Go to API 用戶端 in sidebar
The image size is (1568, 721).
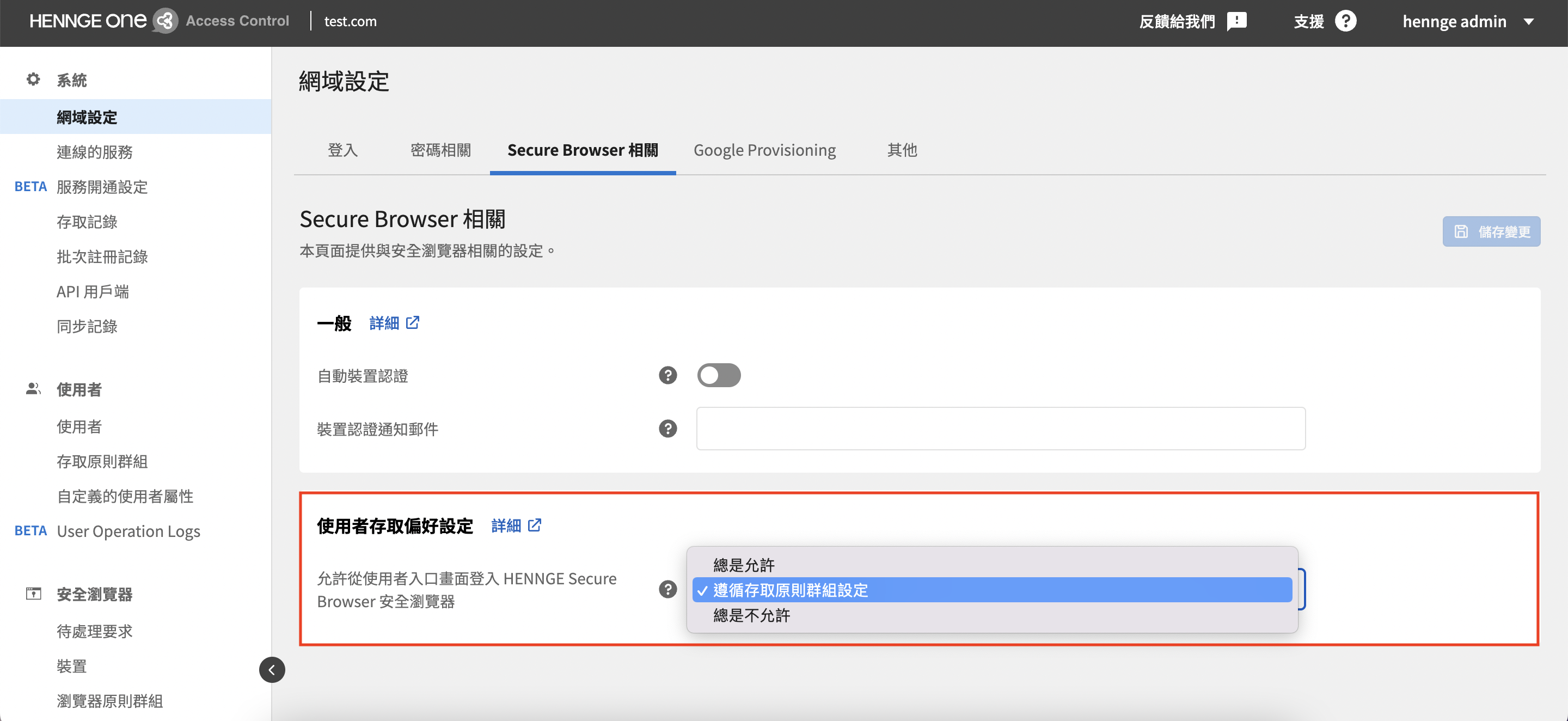click(x=93, y=292)
